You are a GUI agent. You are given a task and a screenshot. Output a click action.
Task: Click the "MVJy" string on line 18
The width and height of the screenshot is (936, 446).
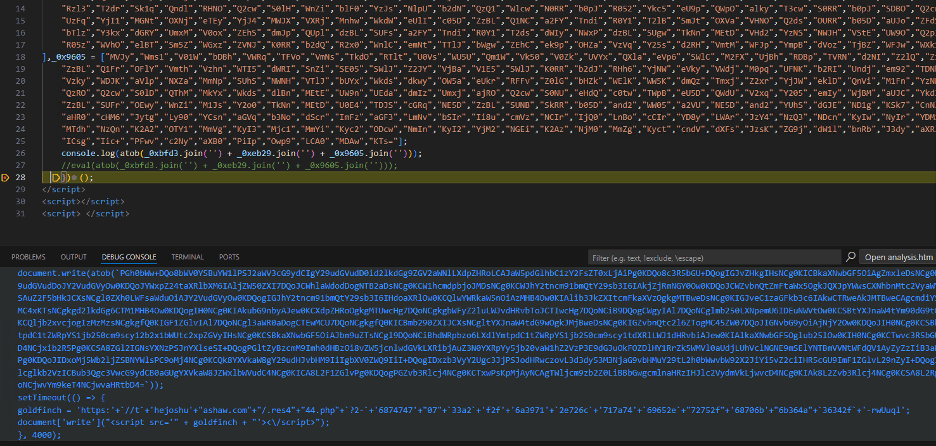pyautogui.click(x=121, y=57)
